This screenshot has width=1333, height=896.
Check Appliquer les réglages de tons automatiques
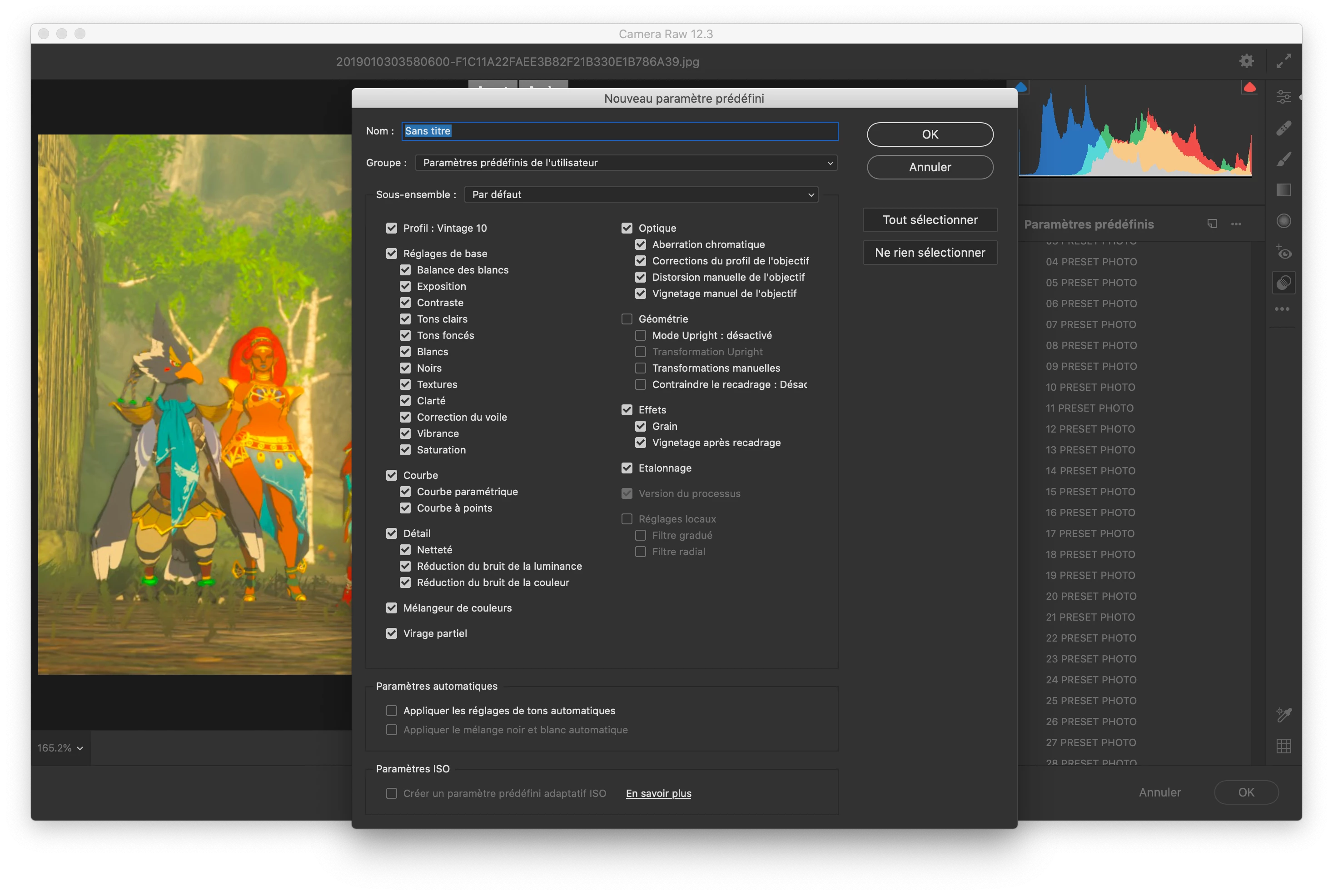coord(391,710)
